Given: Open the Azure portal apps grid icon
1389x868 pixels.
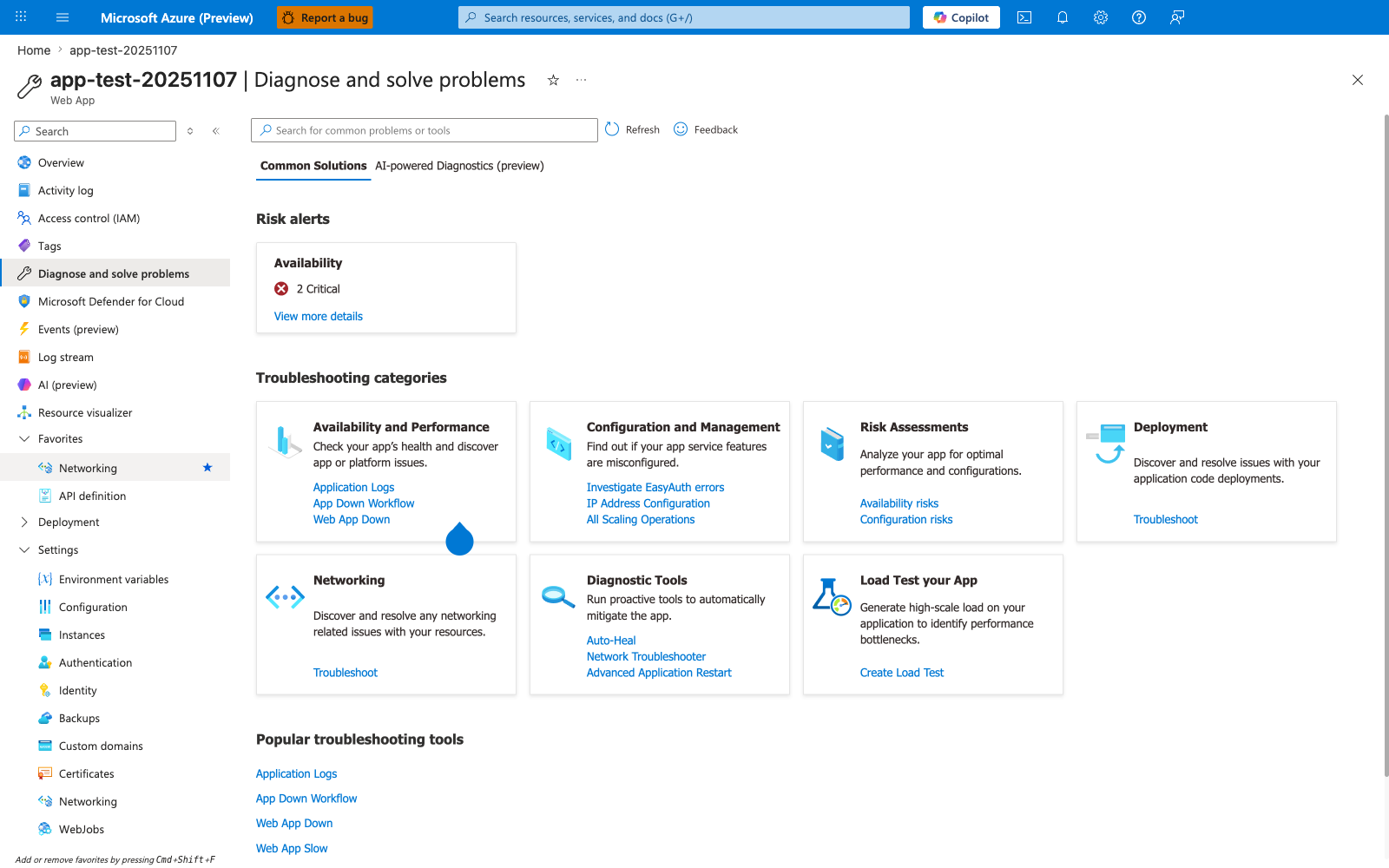Looking at the screenshot, I should click(x=21, y=17).
